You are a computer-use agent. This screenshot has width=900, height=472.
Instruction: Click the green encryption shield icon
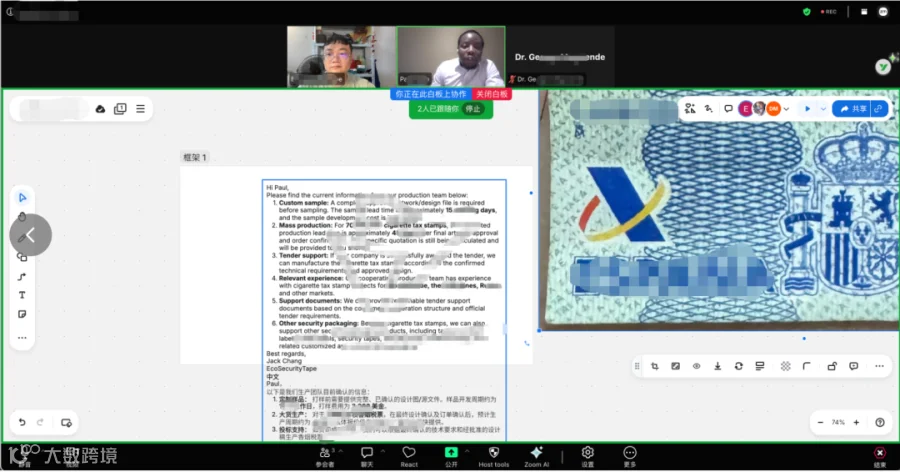[807, 11]
